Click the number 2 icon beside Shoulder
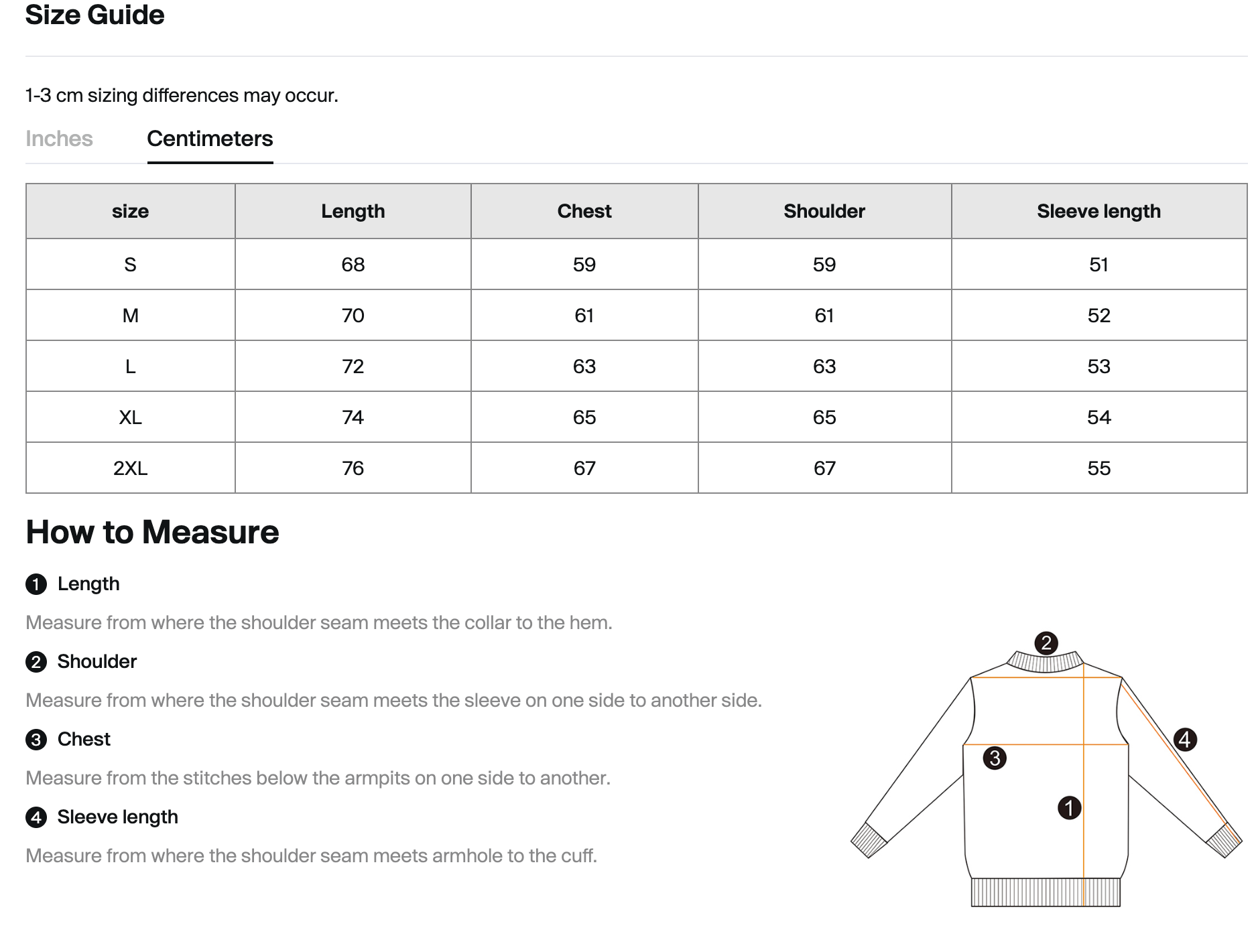1258x952 pixels. click(x=36, y=662)
